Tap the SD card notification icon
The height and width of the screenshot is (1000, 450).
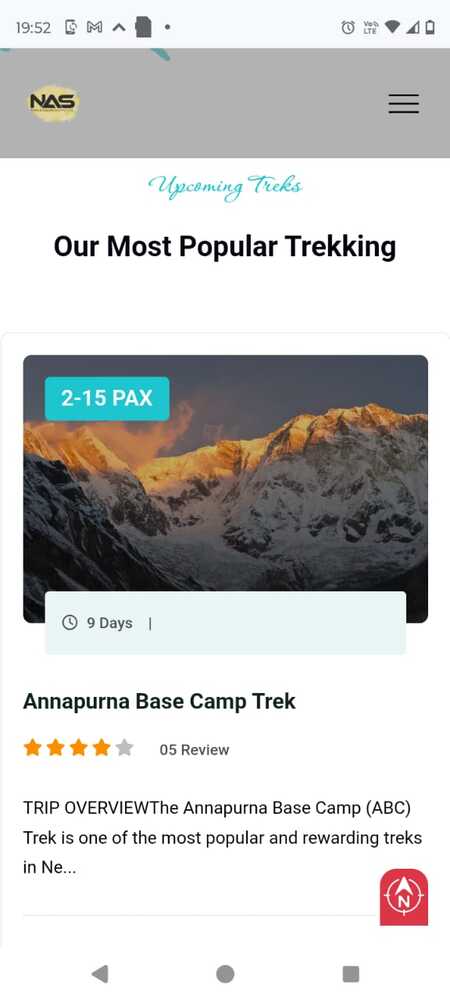point(143,27)
